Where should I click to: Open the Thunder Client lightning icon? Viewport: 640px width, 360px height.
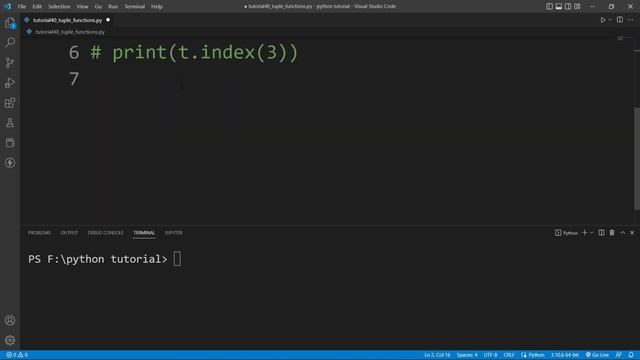pyautogui.click(x=10, y=162)
